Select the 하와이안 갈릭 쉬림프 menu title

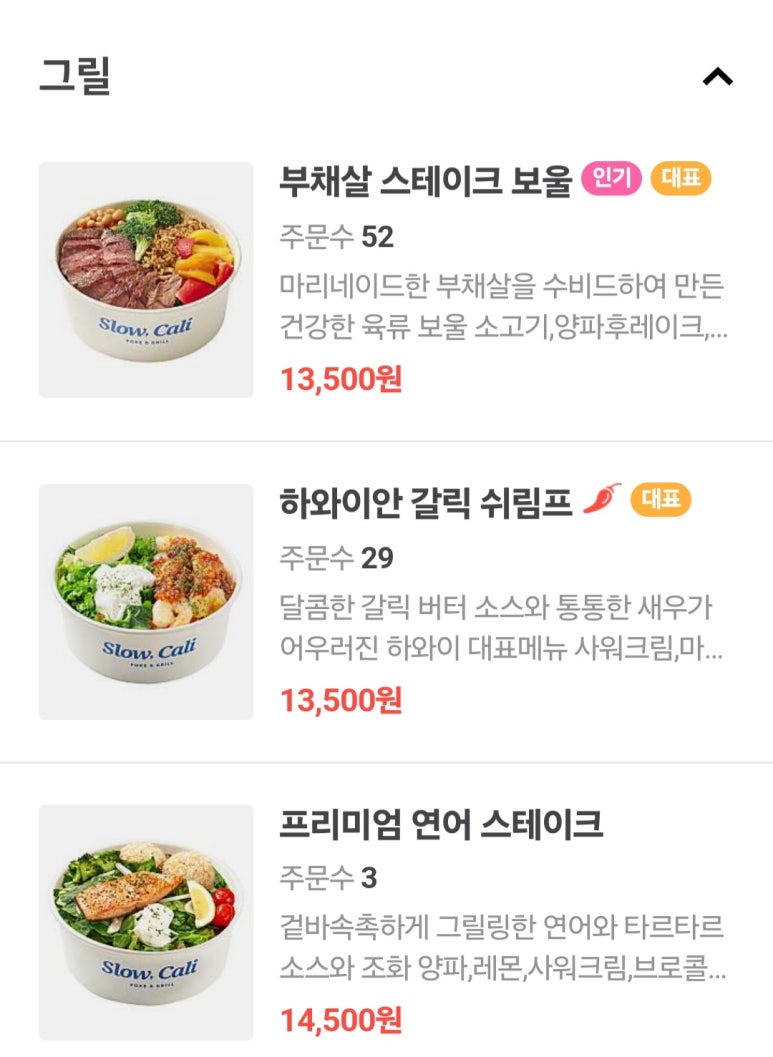coord(425,503)
